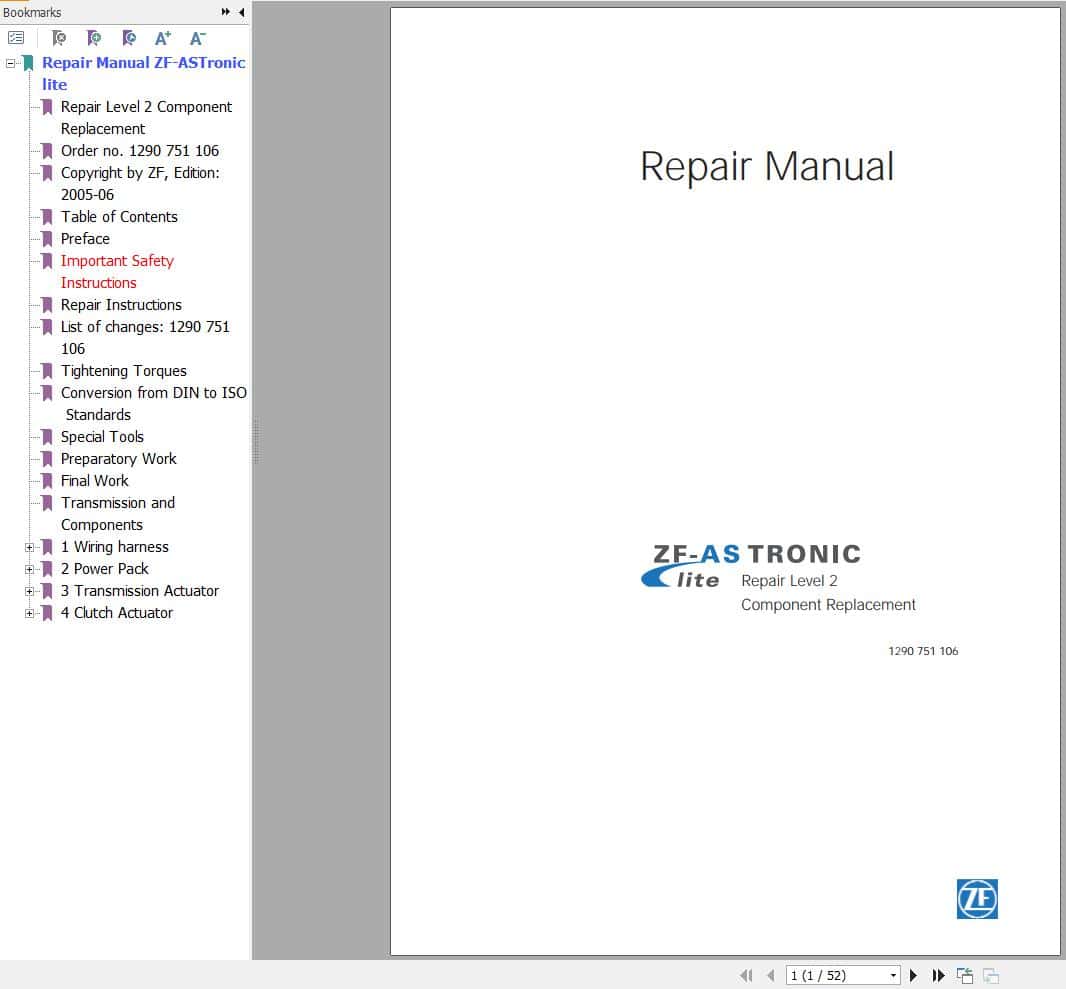Click the panel splitter grip handle
The width and height of the screenshot is (1066, 989).
(256, 442)
